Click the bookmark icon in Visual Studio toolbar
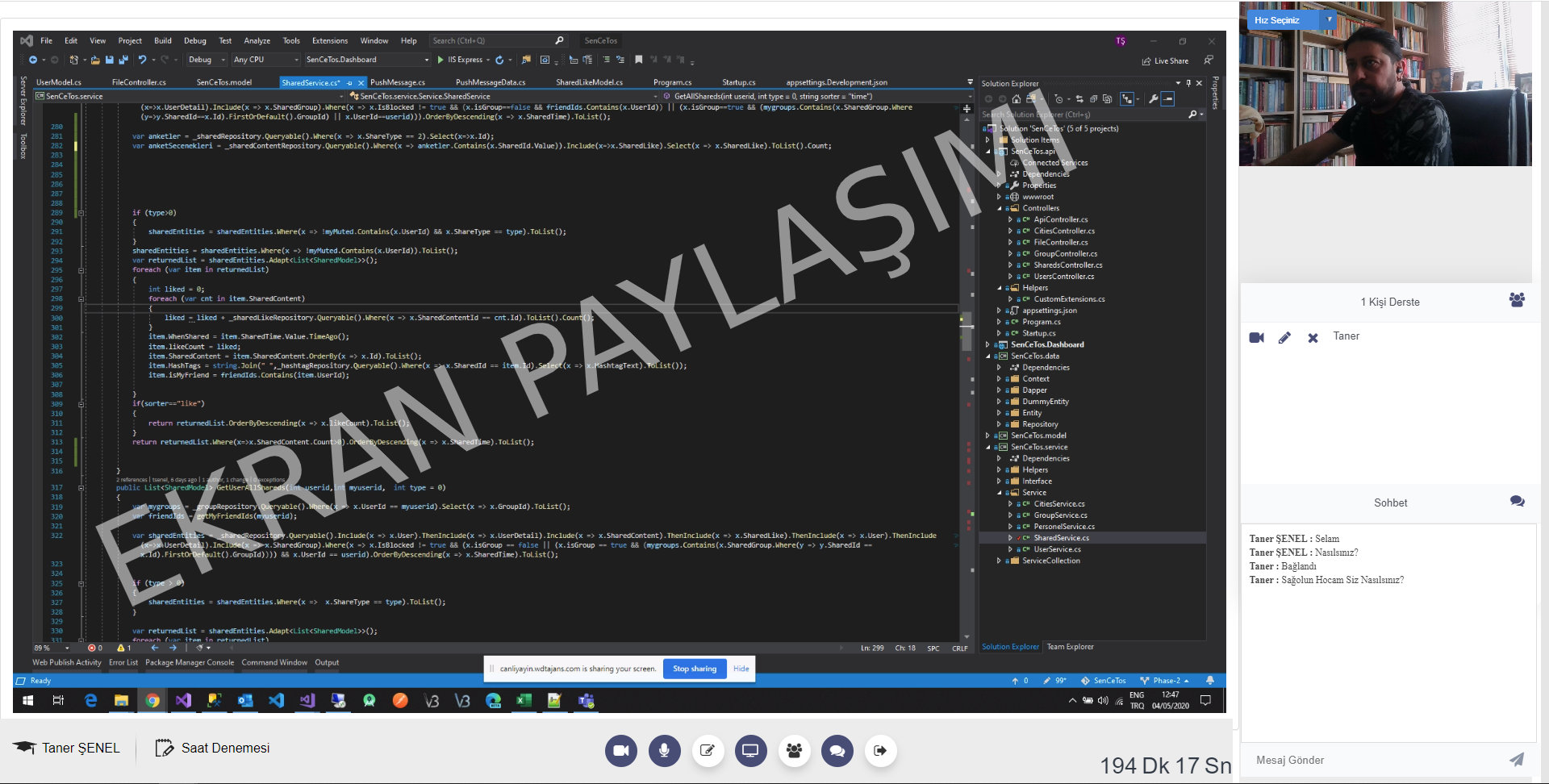The width and height of the screenshot is (1549, 784). pos(639,60)
